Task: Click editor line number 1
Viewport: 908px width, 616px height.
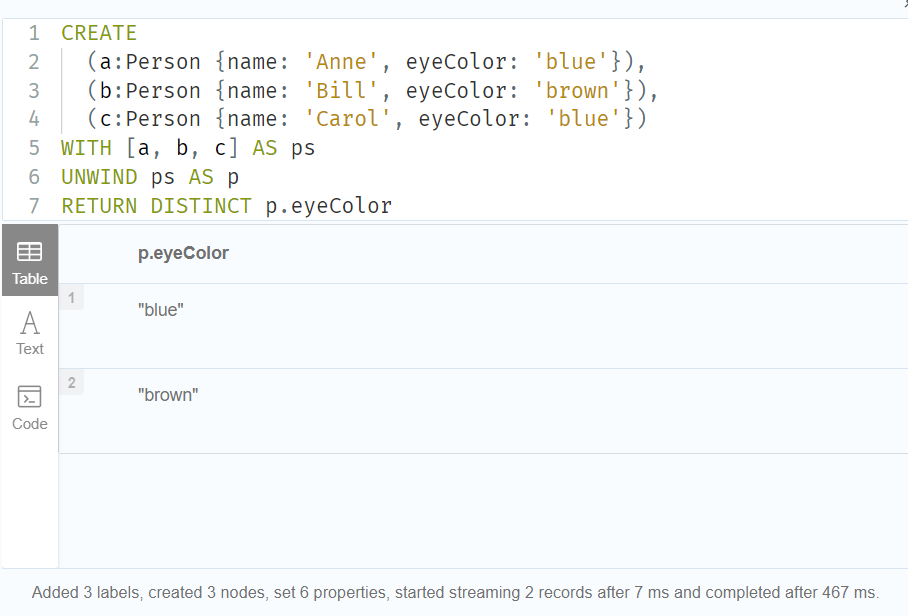Action: pos(34,33)
